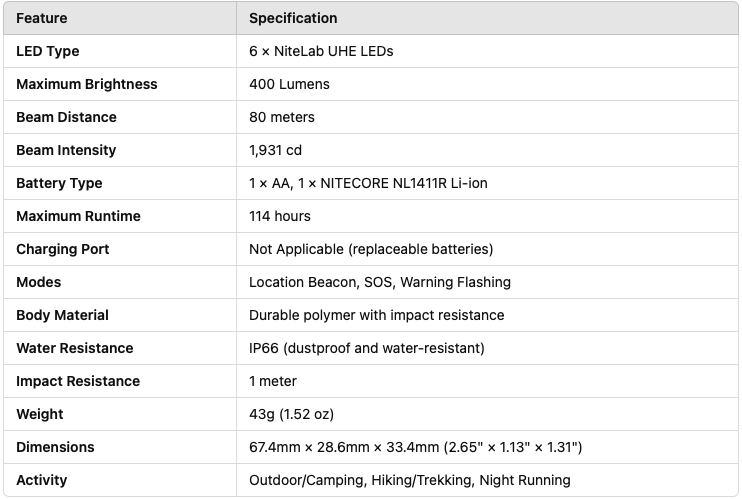742x499 pixels.
Task: Select the Charging Port label
Action: (62, 249)
